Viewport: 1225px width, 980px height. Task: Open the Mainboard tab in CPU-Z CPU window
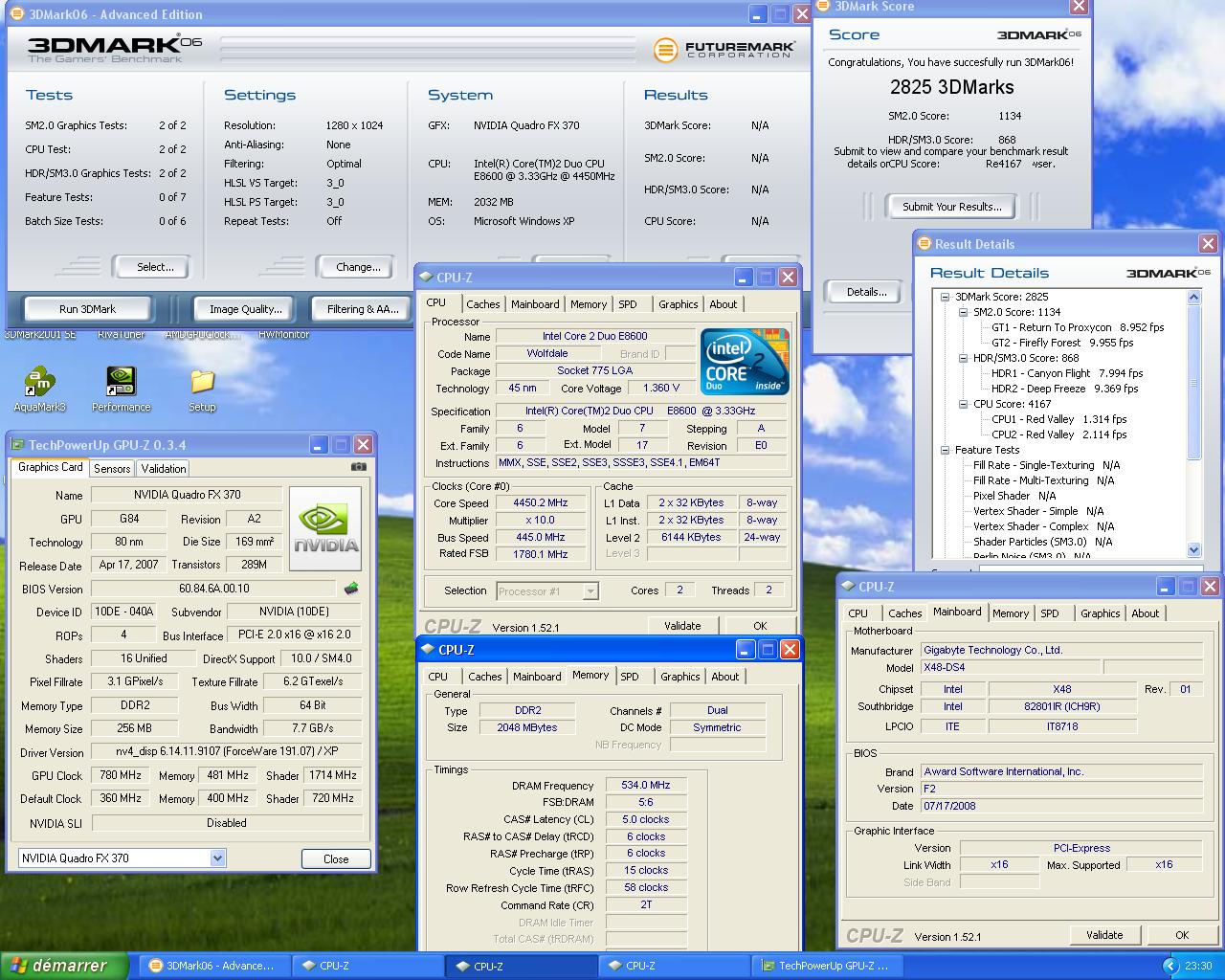535,303
